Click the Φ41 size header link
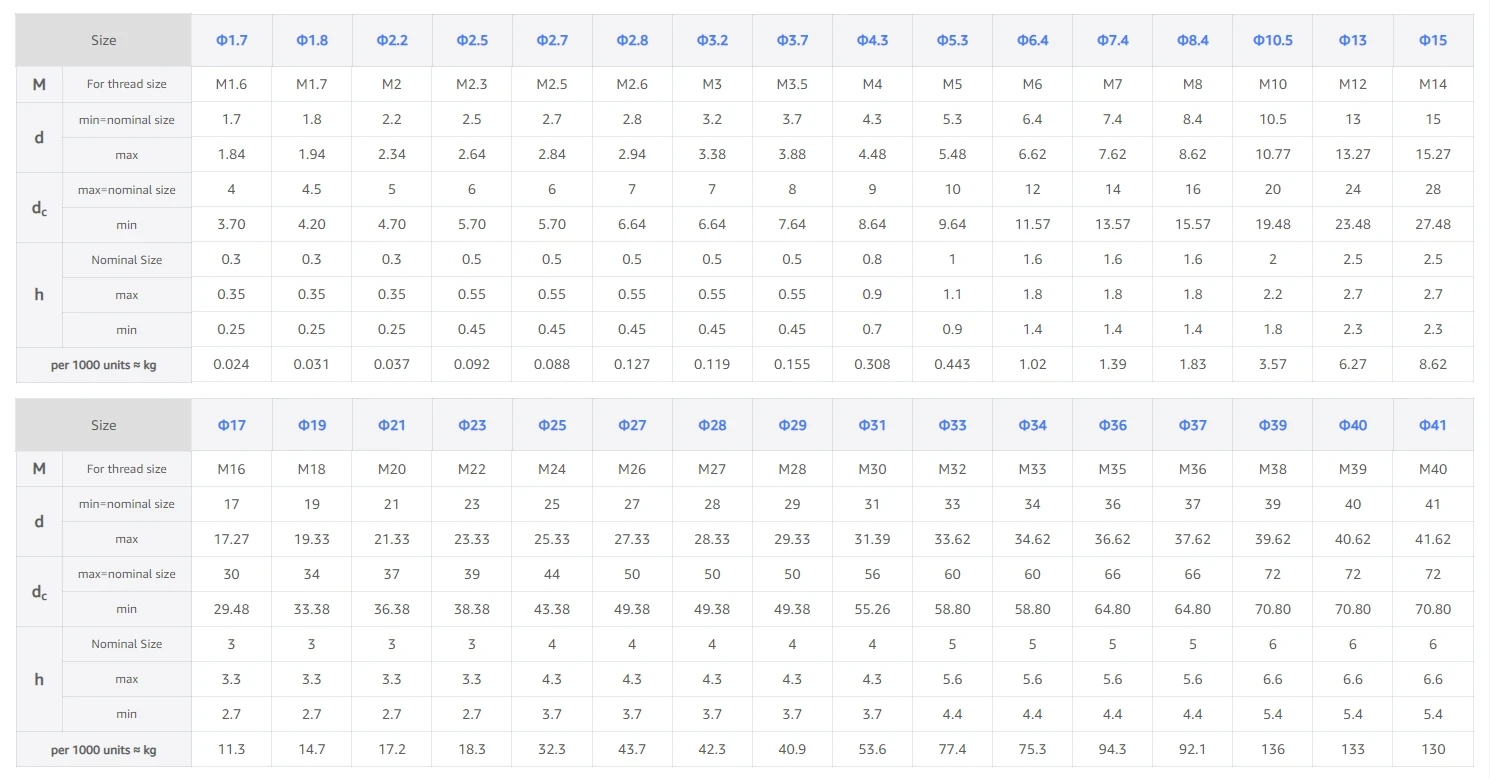The image size is (1490, 779). 1433,425
